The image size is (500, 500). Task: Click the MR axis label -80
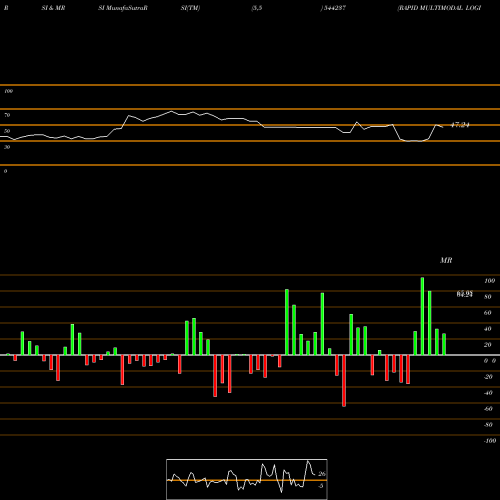[488, 425]
